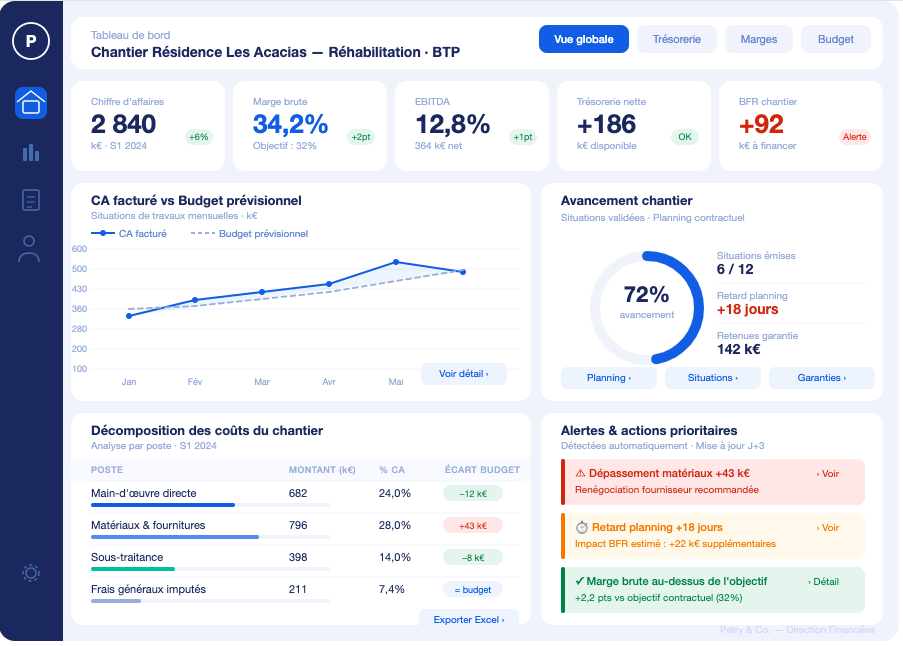Click the P logo circle in sidebar
This screenshot has height=646, width=903.
point(31,41)
